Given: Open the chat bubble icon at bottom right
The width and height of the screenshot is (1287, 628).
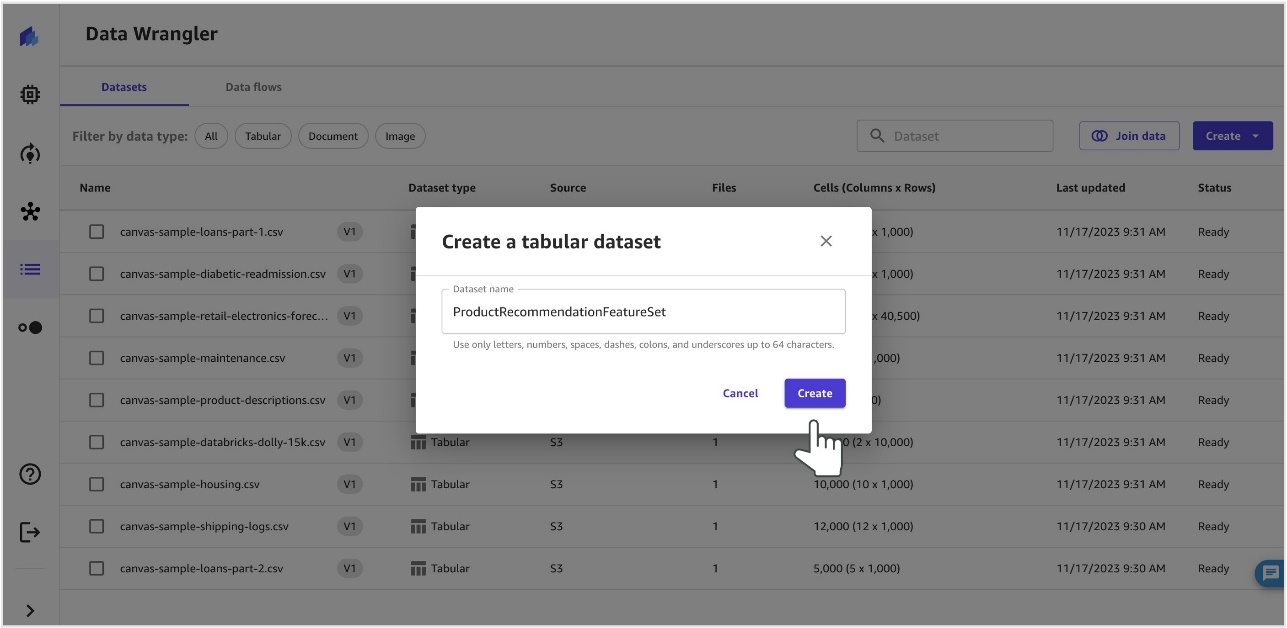Looking at the screenshot, I should (x=1271, y=573).
